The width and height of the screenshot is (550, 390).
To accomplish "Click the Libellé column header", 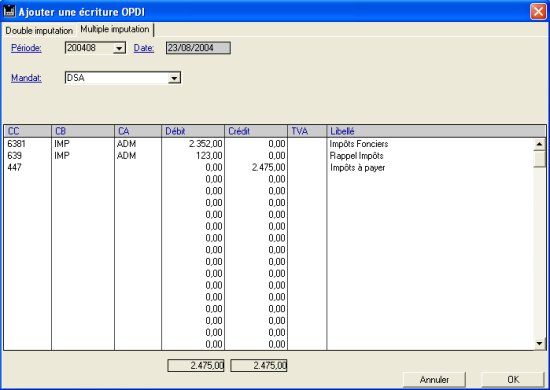I will [436, 131].
